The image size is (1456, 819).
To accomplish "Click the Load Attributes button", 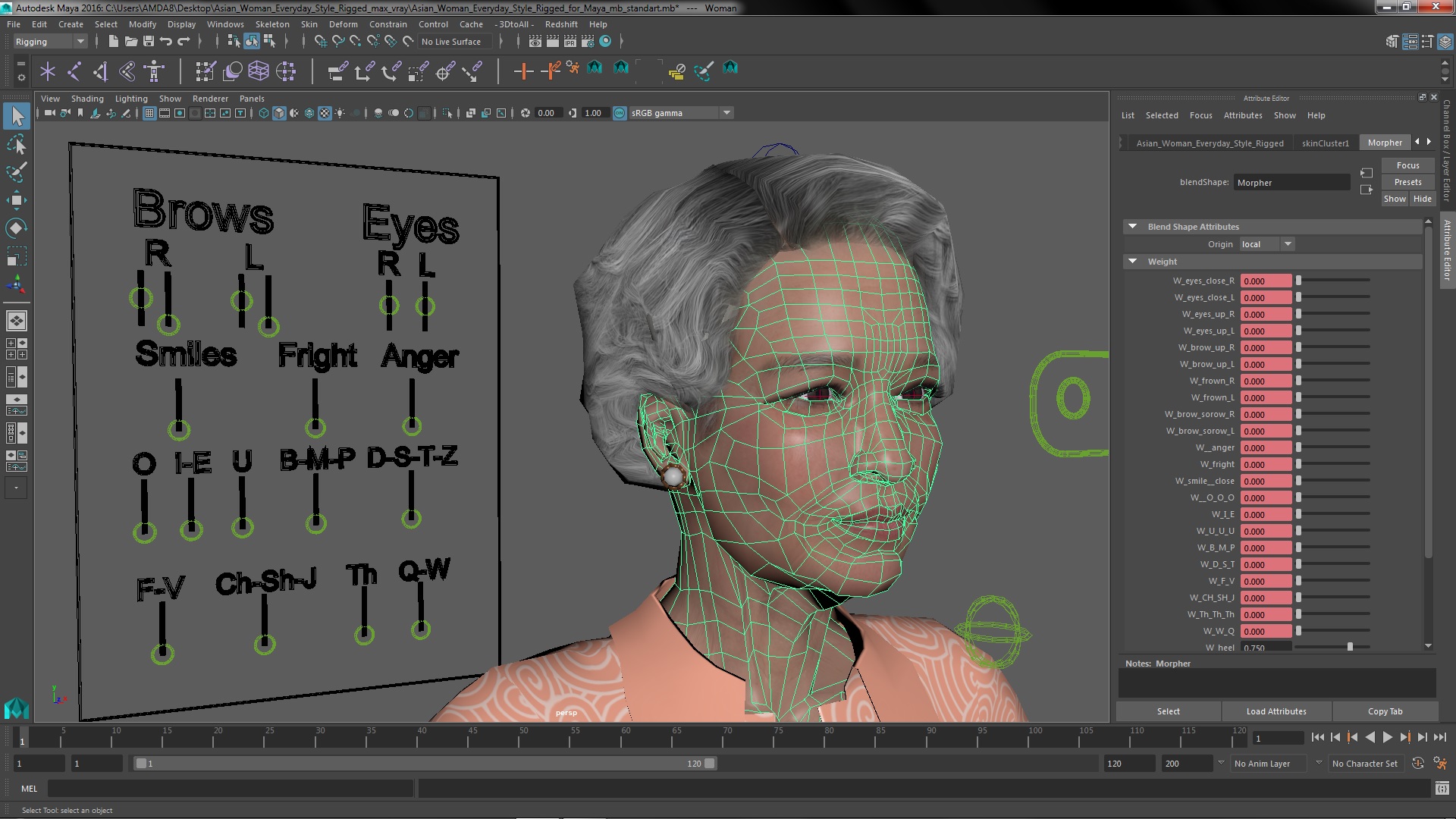I will pyautogui.click(x=1276, y=710).
